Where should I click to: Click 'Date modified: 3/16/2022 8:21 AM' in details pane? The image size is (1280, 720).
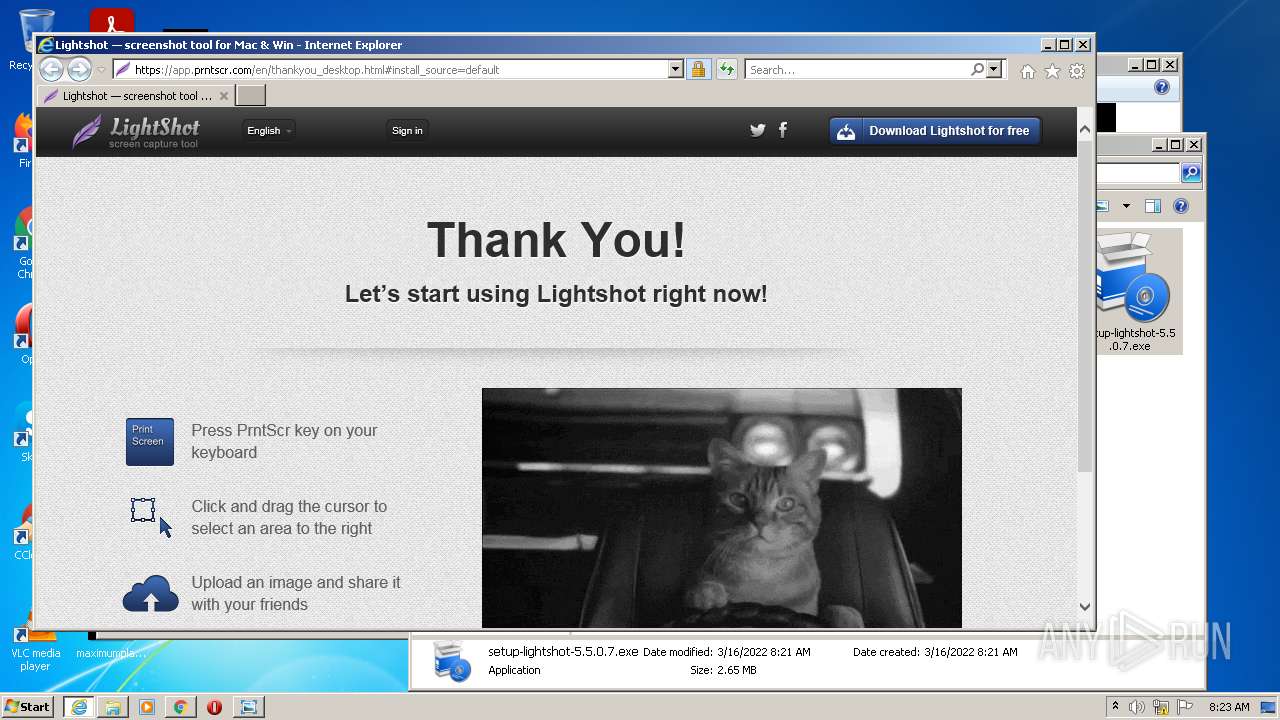[727, 652]
